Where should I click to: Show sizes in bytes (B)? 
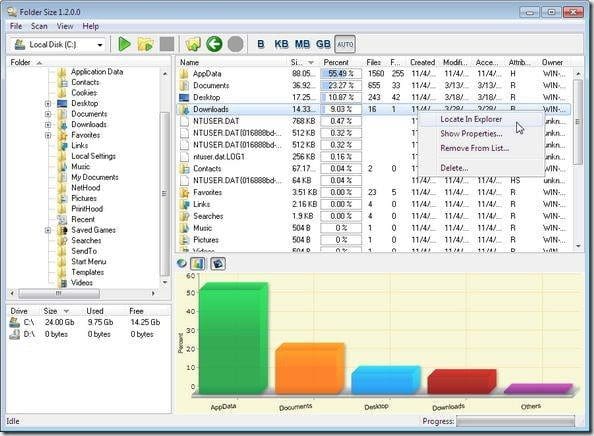(261, 44)
